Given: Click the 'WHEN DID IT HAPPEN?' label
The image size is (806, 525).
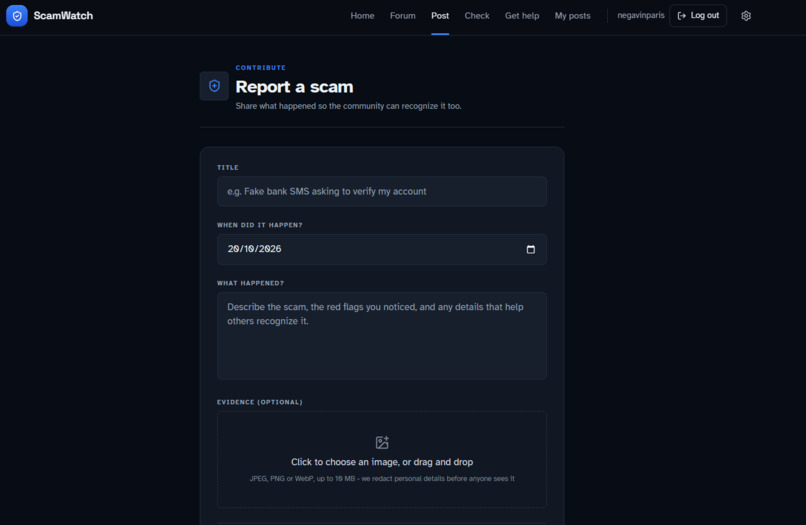Looking at the screenshot, I should (260, 225).
